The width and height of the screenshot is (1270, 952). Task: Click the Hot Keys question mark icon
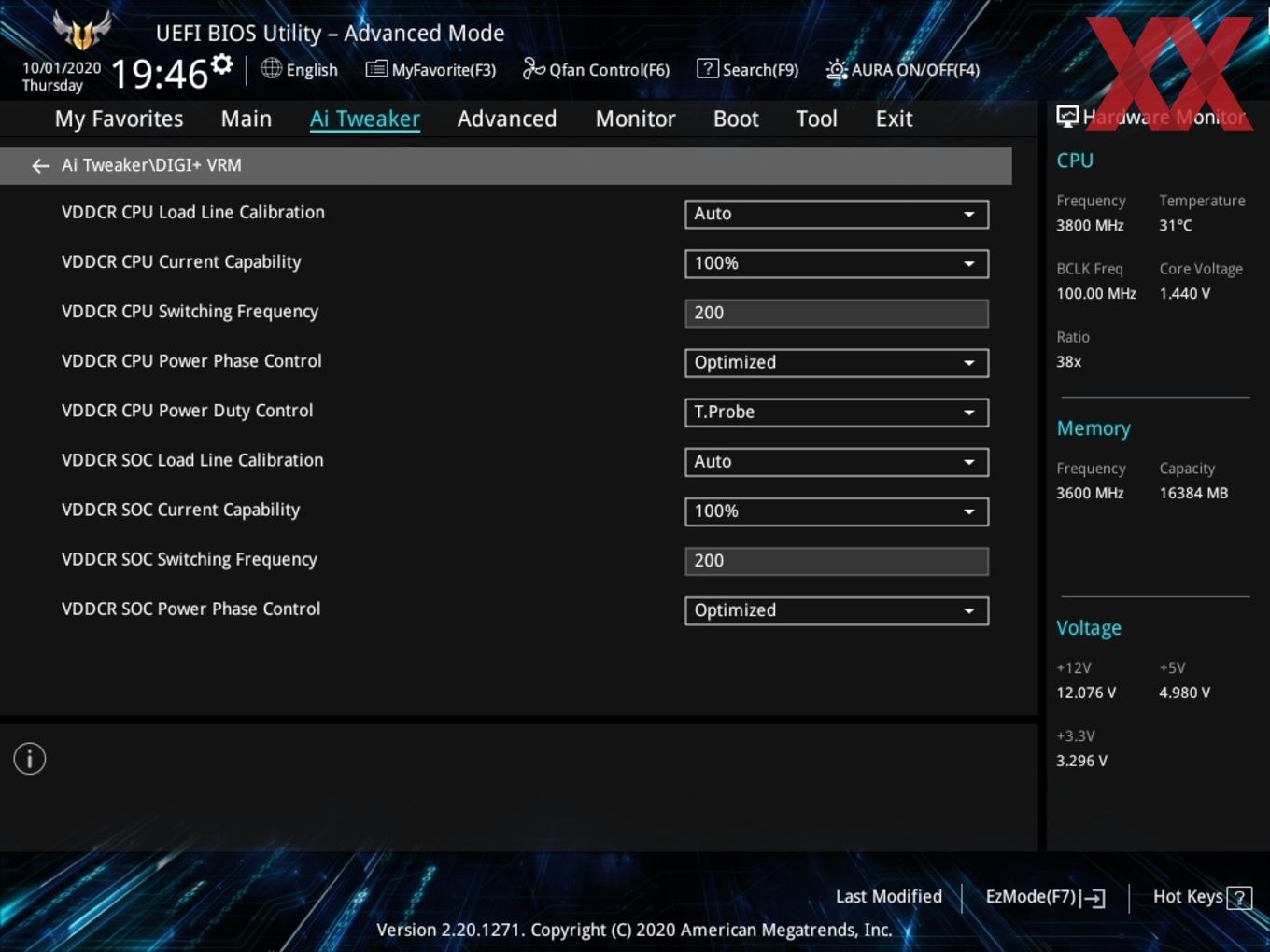click(x=1239, y=898)
